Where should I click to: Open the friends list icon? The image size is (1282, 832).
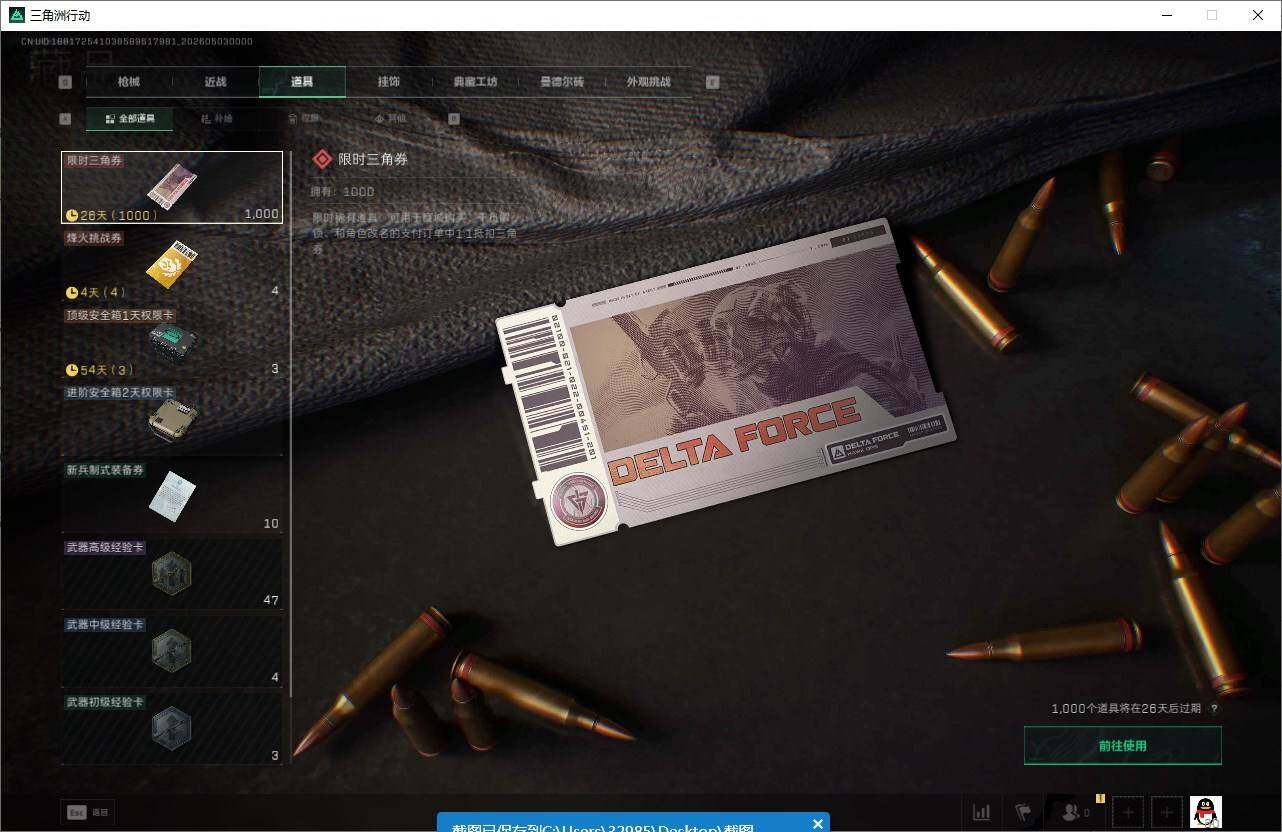(x=1074, y=812)
